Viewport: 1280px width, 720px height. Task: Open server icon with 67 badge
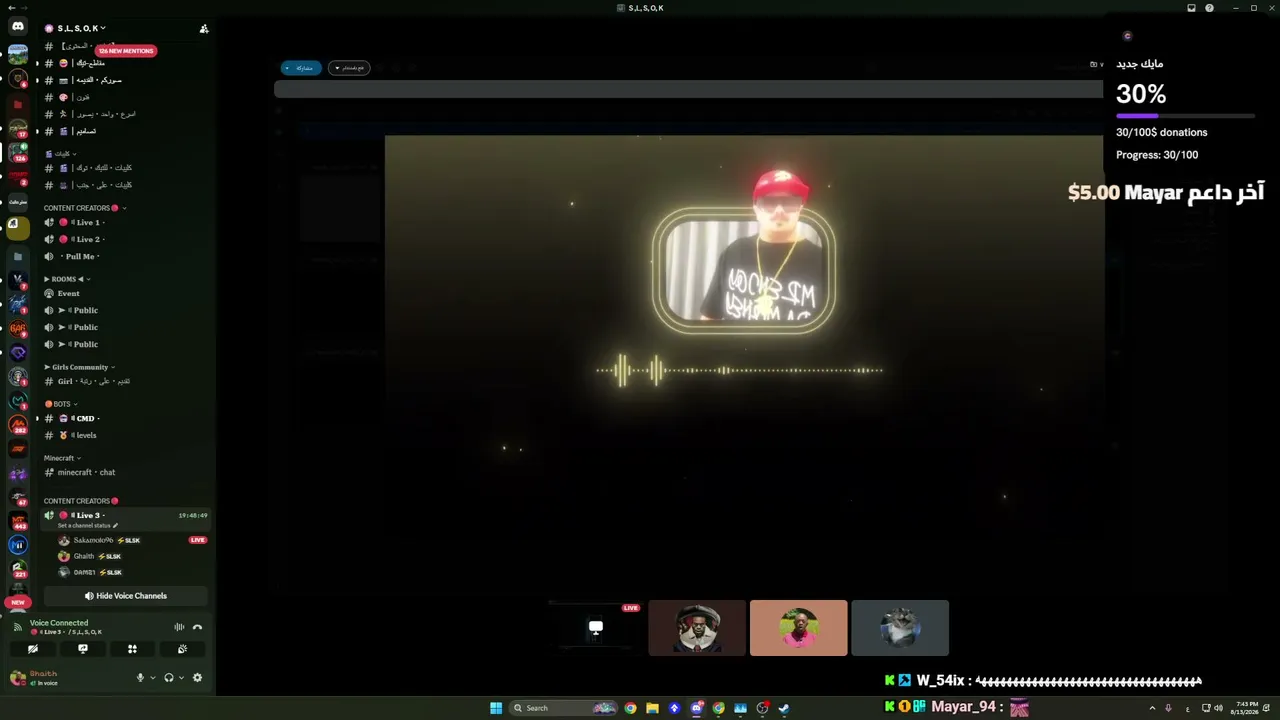tap(18, 497)
